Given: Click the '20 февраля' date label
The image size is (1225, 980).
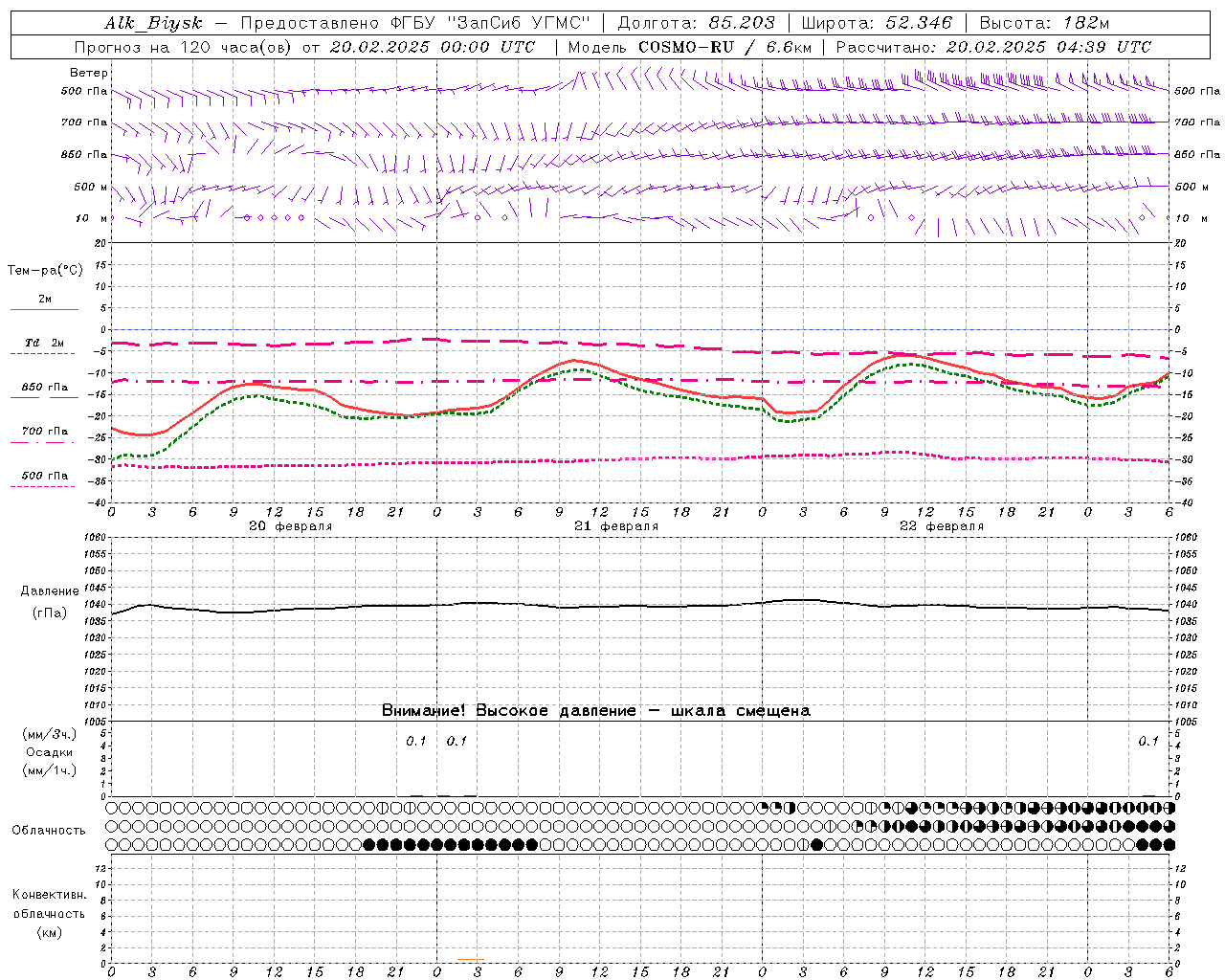Looking at the screenshot, I should [291, 526].
